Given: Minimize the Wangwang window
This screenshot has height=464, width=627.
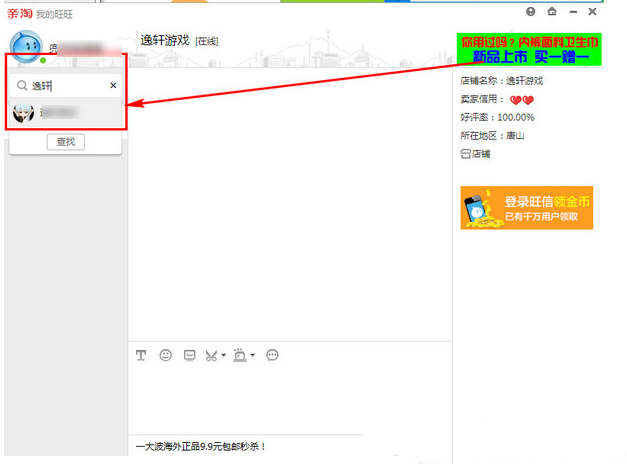Looking at the screenshot, I should click(573, 12).
